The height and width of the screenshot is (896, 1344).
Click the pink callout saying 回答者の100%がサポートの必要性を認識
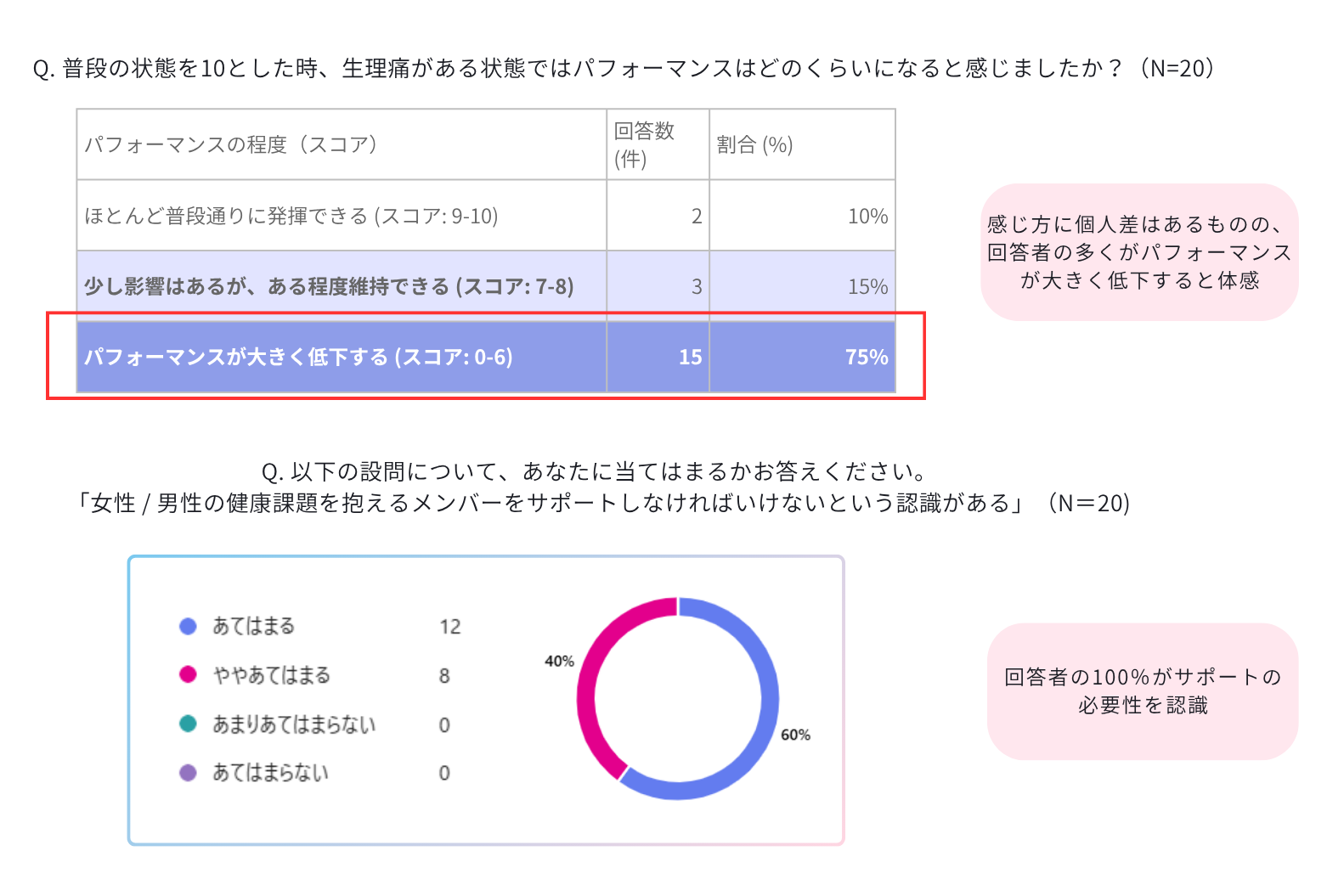pyautogui.click(x=1142, y=691)
